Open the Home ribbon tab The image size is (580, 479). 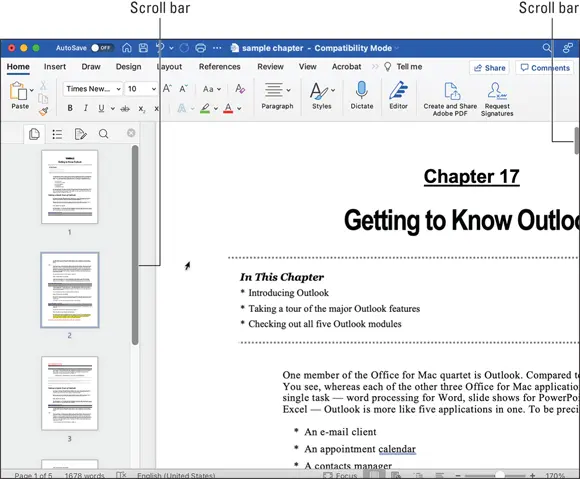[x=18, y=67]
